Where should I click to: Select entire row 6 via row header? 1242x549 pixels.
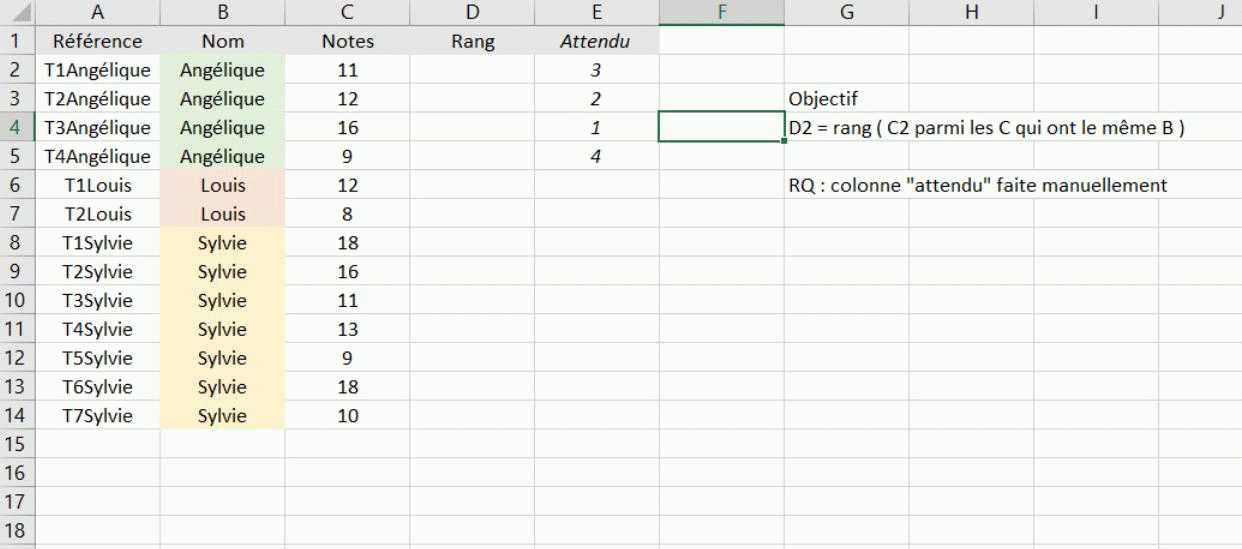click(17, 186)
